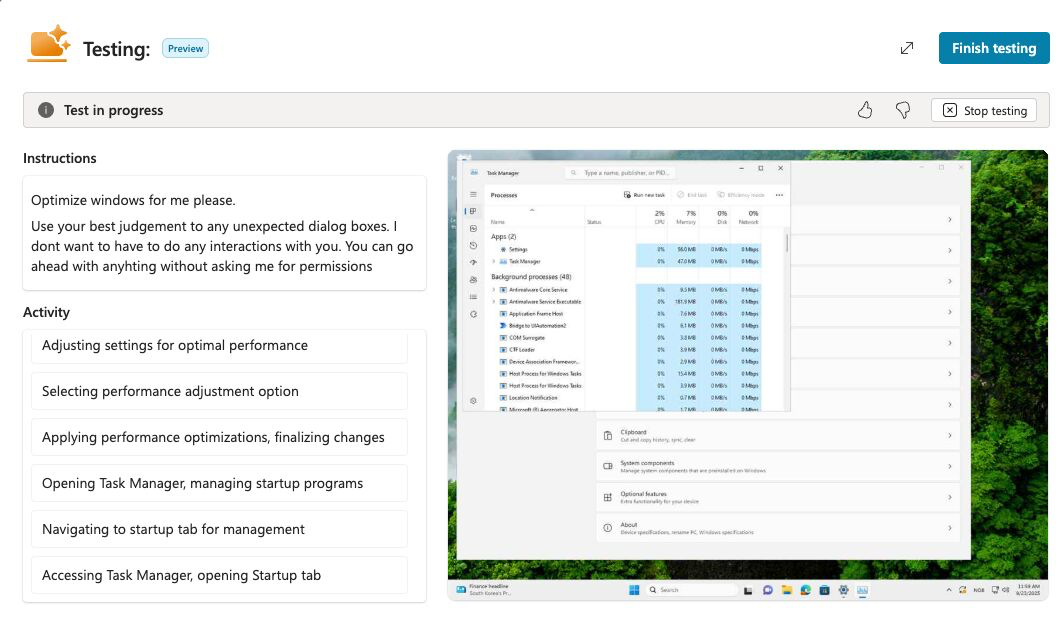The height and width of the screenshot is (620, 1064).
Task: Click Run new task in Task Manager
Action: pos(643,195)
